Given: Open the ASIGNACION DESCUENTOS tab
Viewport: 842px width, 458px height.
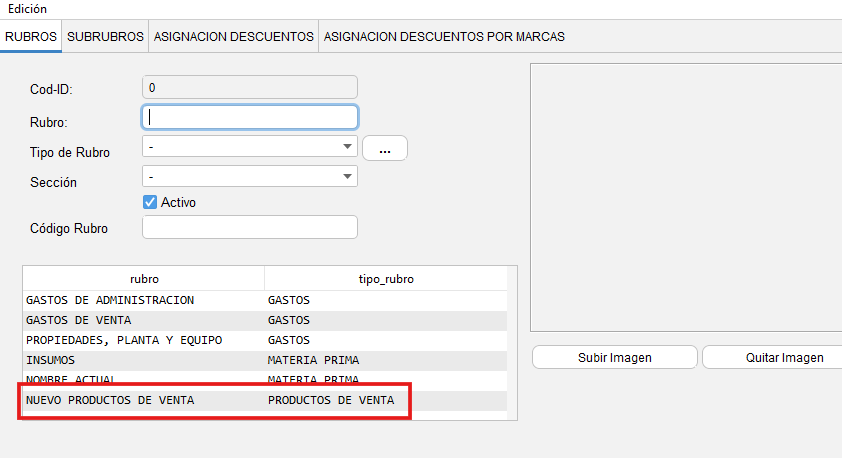Looking at the screenshot, I should tap(233, 36).
